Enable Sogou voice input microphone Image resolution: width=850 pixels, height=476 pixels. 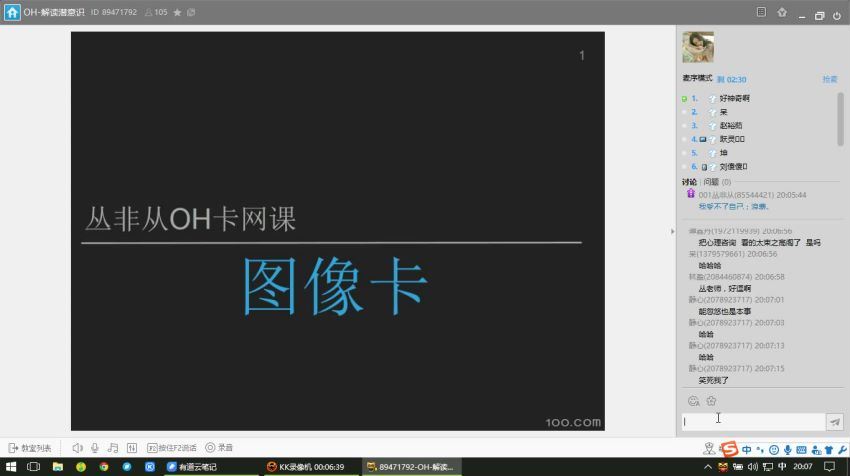pos(787,450)
